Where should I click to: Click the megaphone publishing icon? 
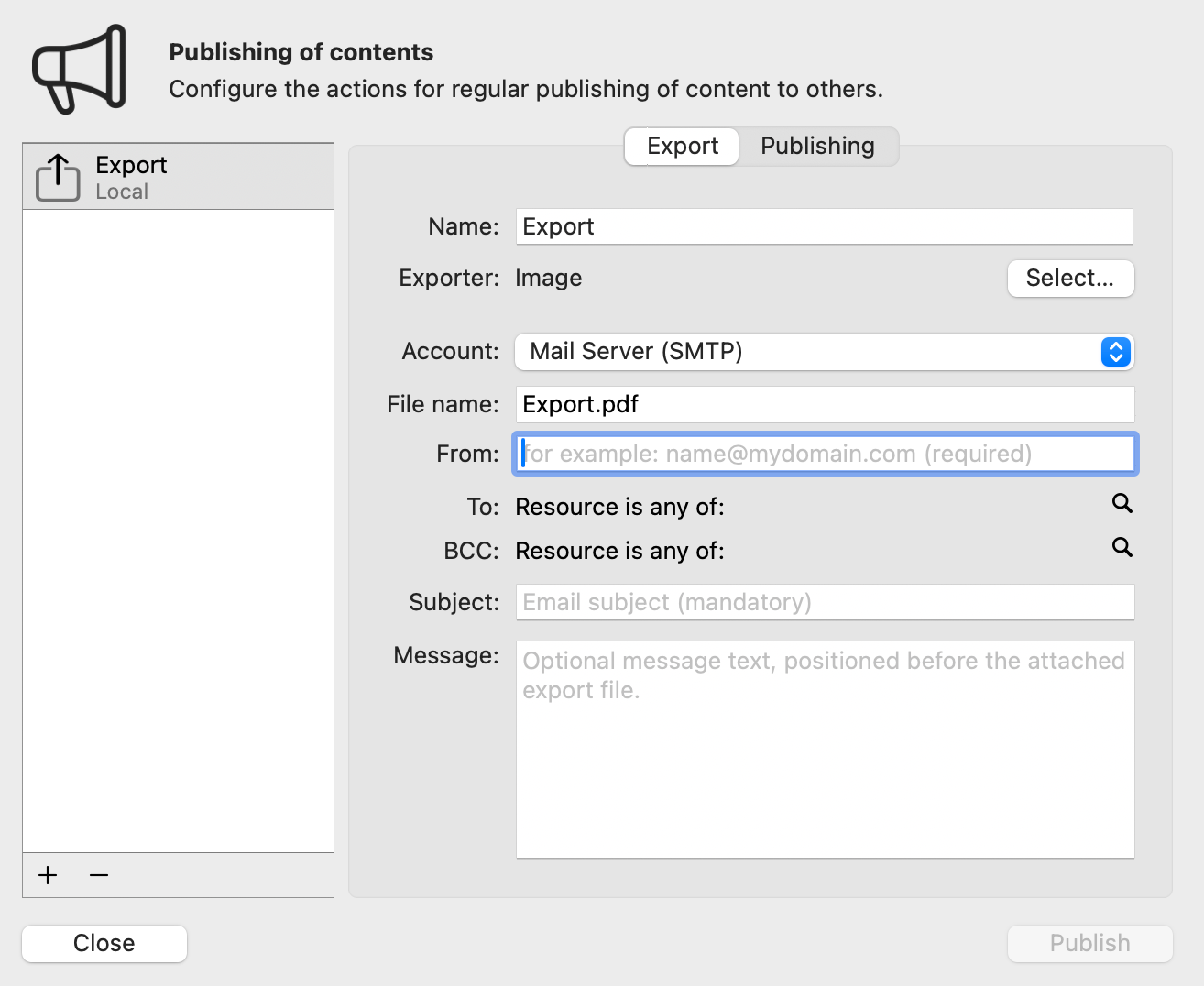pos(78,67)
